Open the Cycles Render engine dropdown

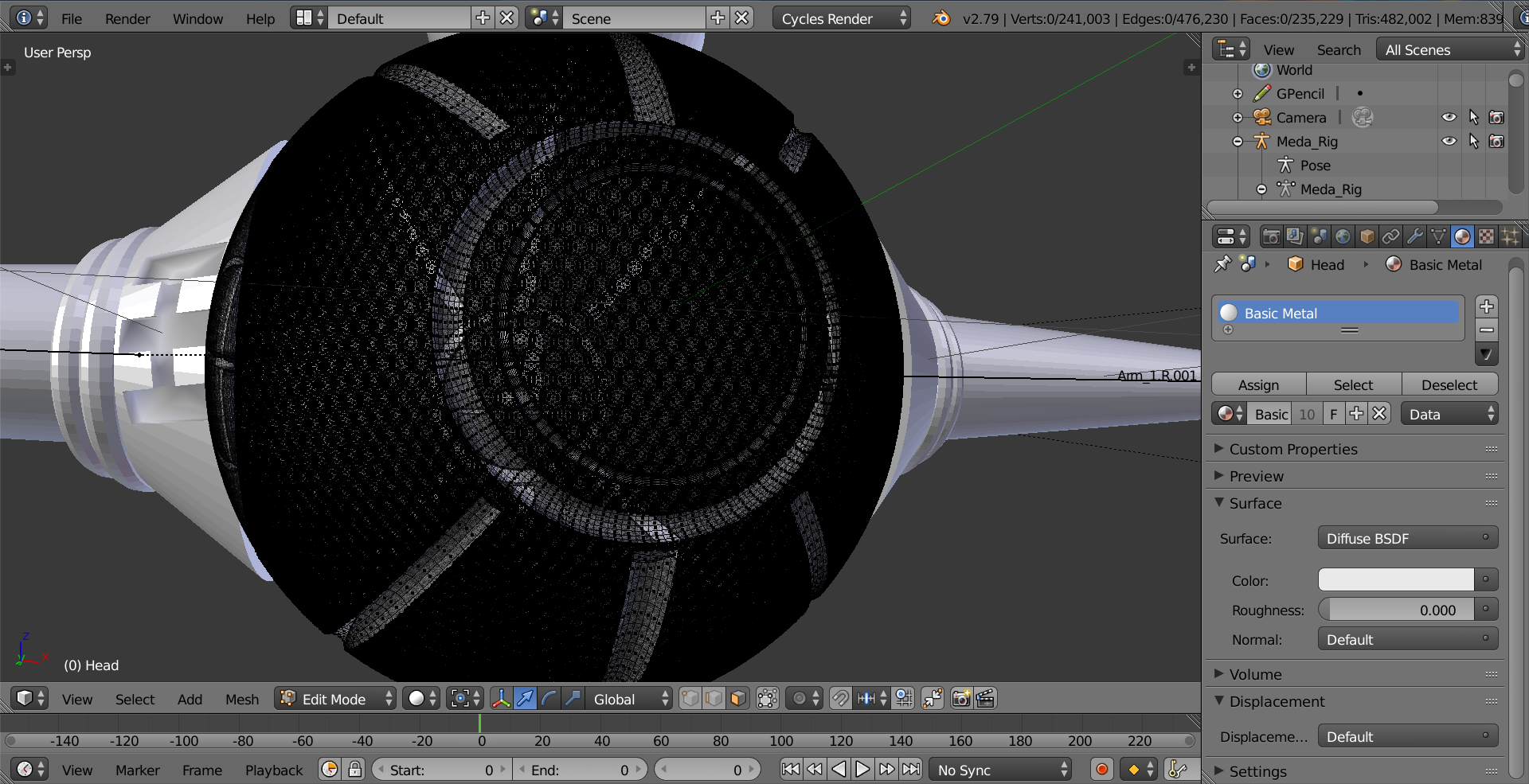[x=842, y=18]
